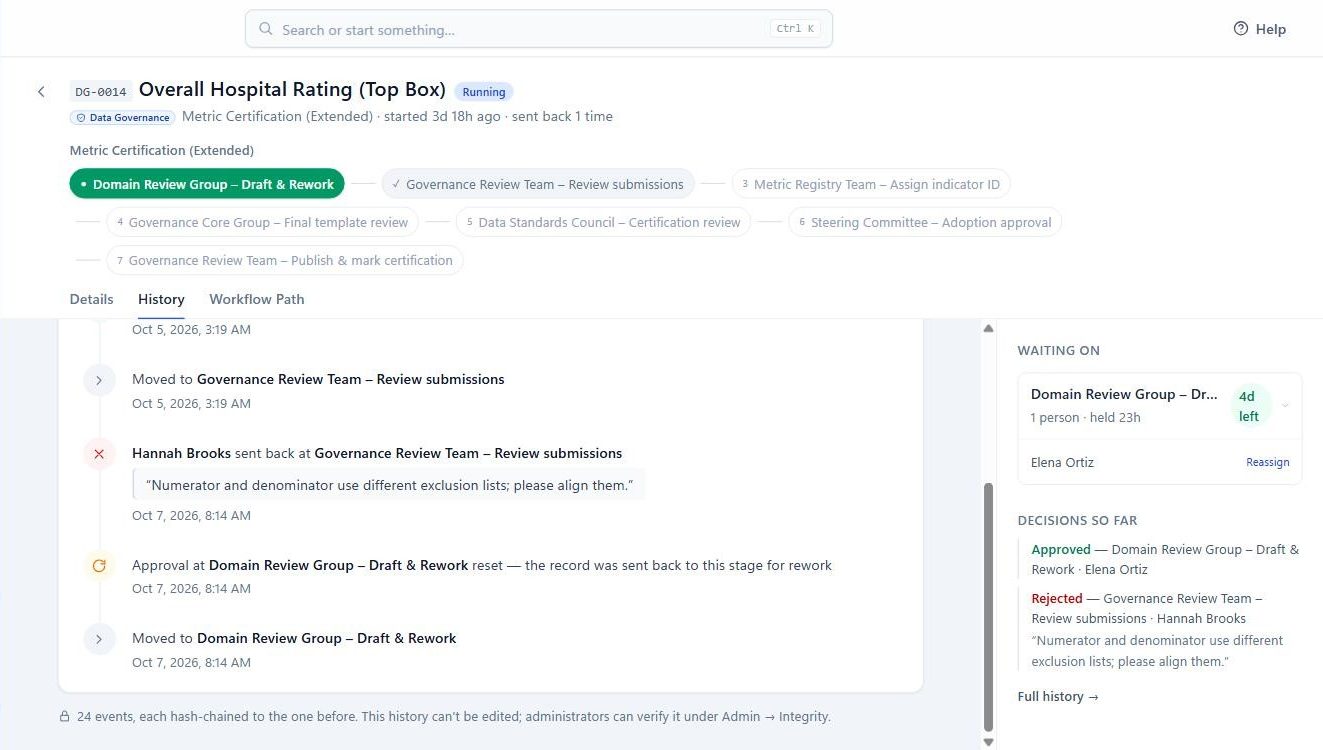Click the lock icon beside the hash-chain note

pyautogui.click(x=64, y=717)
